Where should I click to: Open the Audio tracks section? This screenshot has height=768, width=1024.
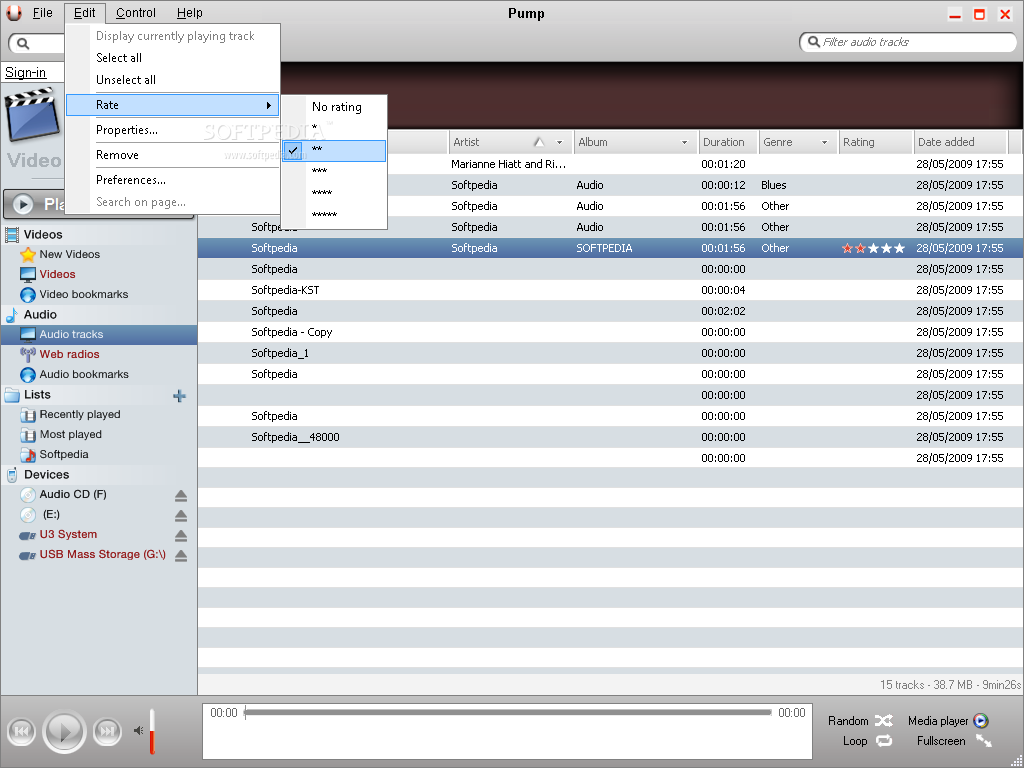[x=99, y=334]
